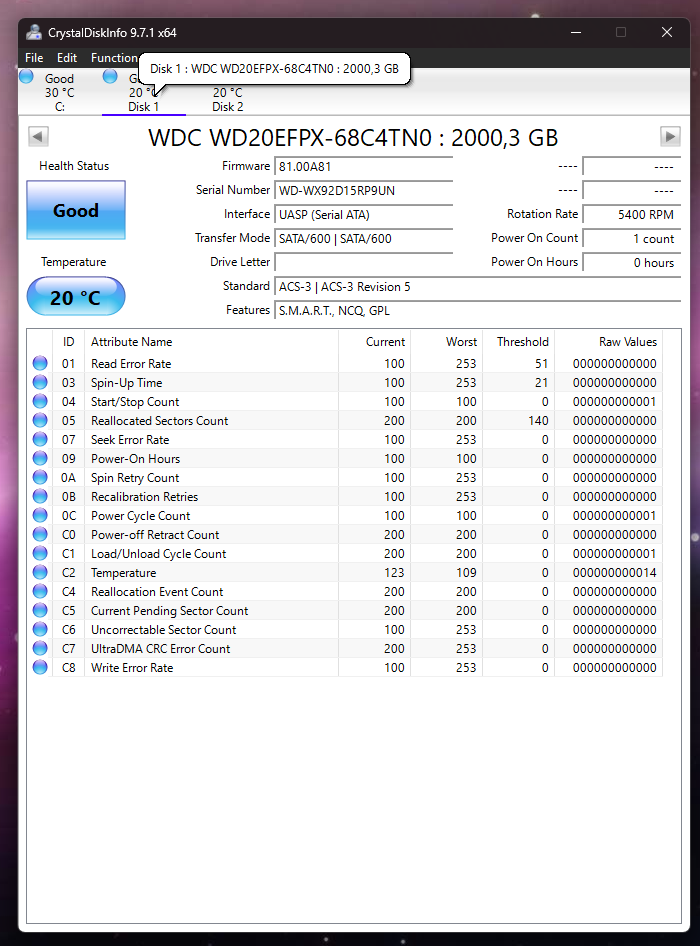Click the Rotation Rate value 5400 RPM
Image resolution: width=700 pixels, height=946 pixels.
tap(631, 215)
